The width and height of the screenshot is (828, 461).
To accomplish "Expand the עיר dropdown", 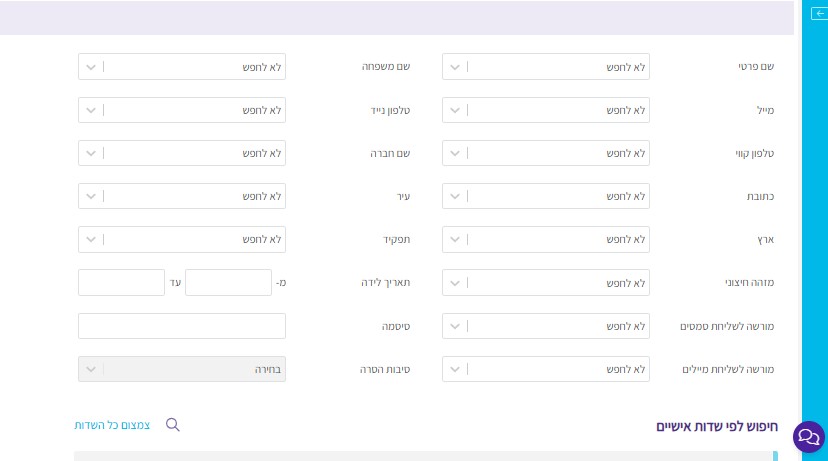I will click(x=182, y=196).
